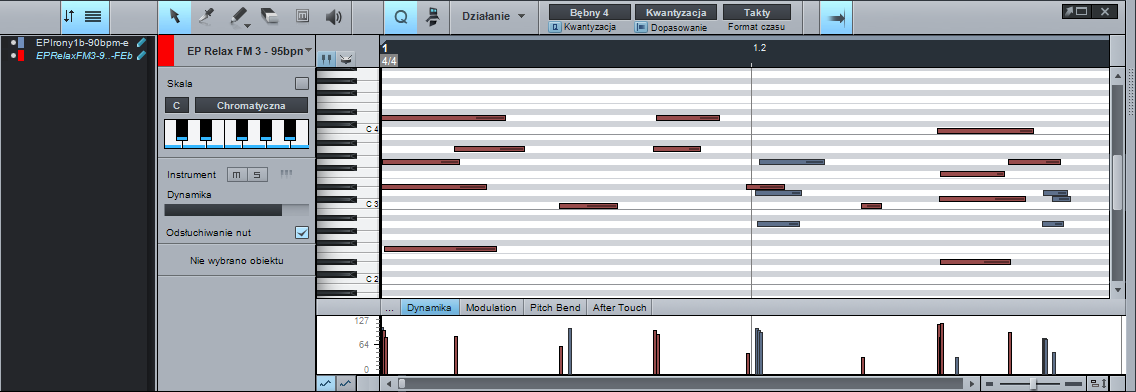Open the Działanie action menu
Screen dimensions: 1136x392
(493, 17)
